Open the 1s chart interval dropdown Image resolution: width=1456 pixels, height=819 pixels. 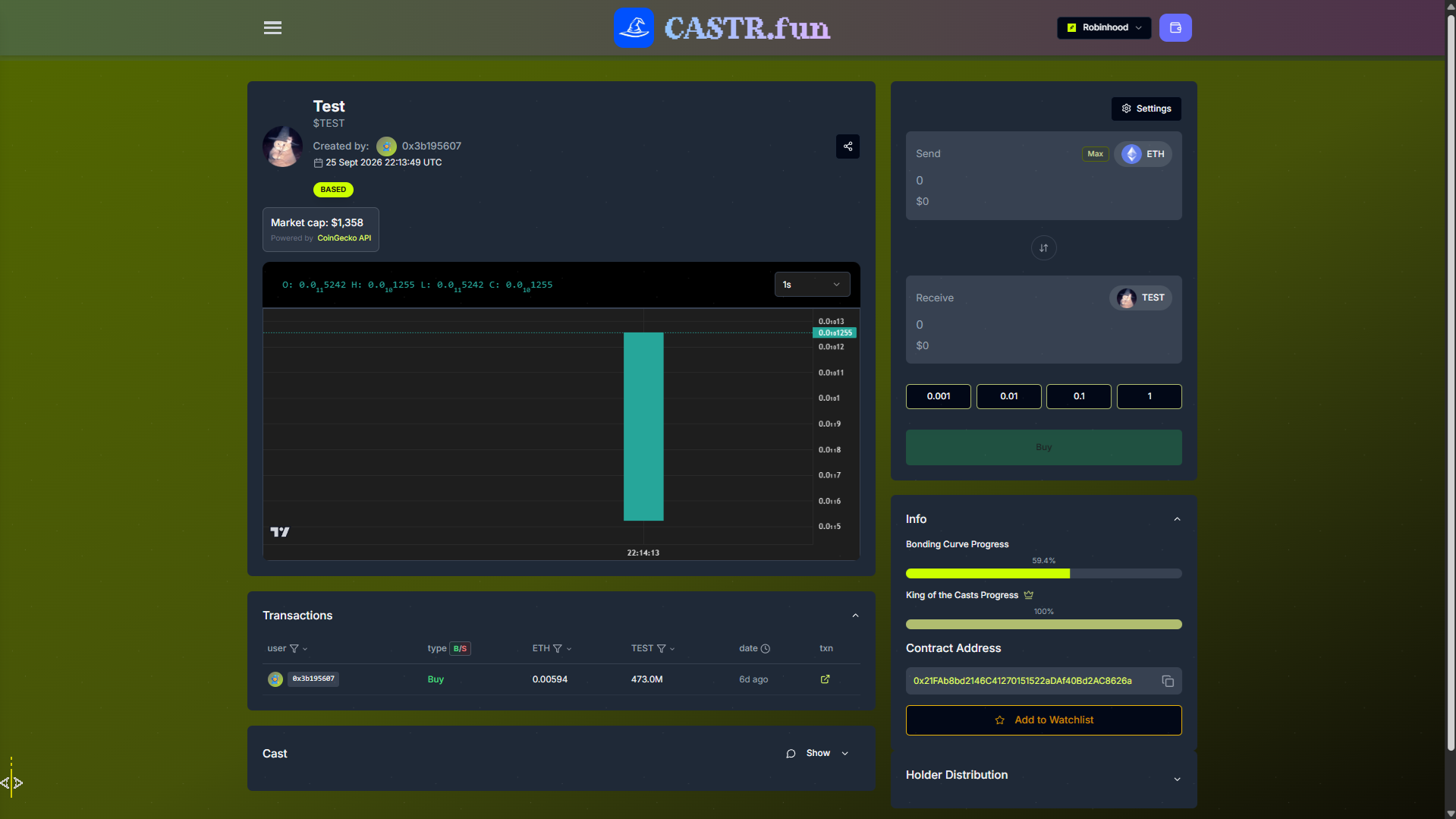(x=812, y=285)
